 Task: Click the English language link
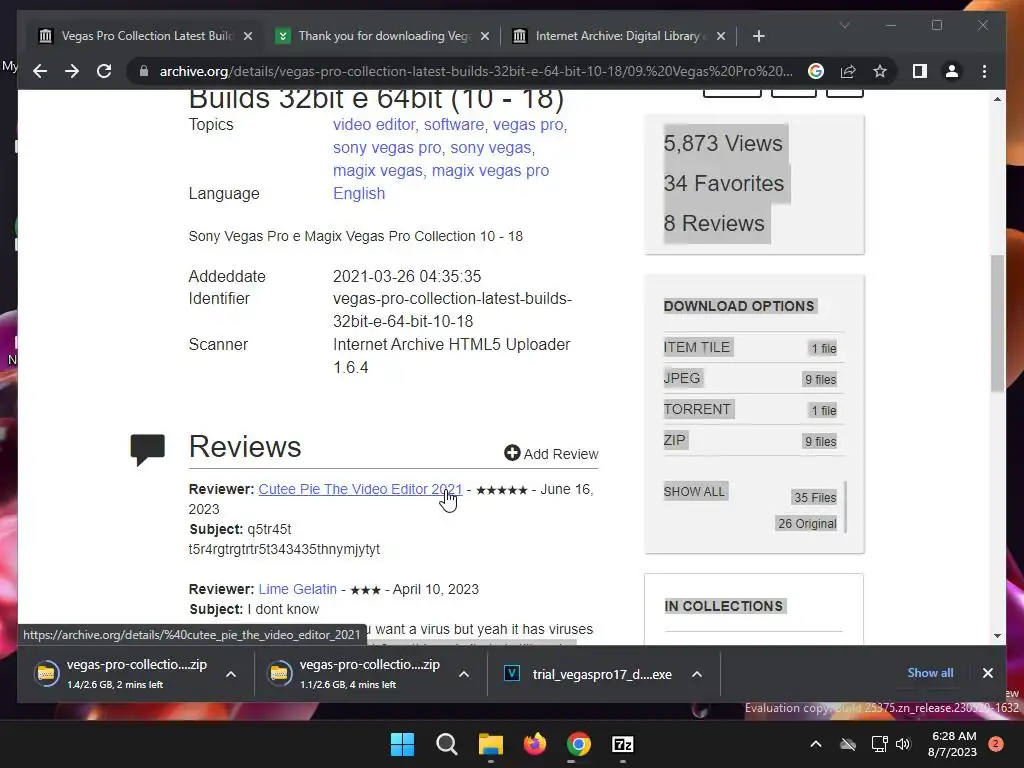coord(359,193)
